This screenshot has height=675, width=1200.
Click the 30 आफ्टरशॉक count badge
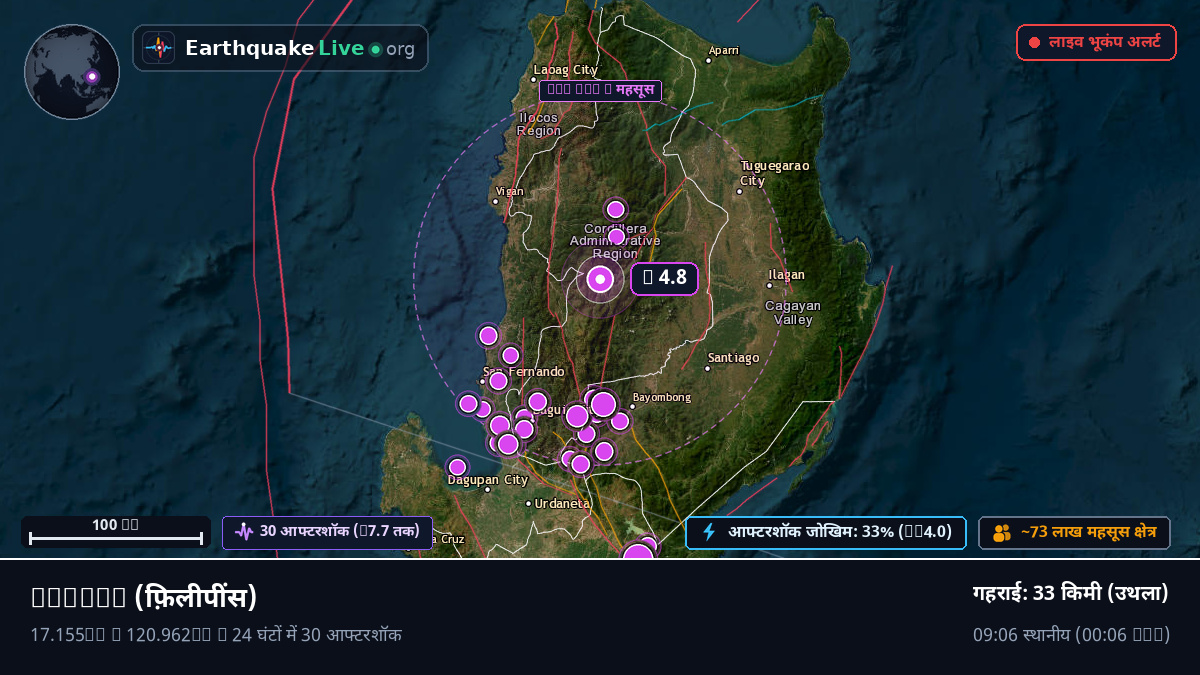(x=327, y=532)
